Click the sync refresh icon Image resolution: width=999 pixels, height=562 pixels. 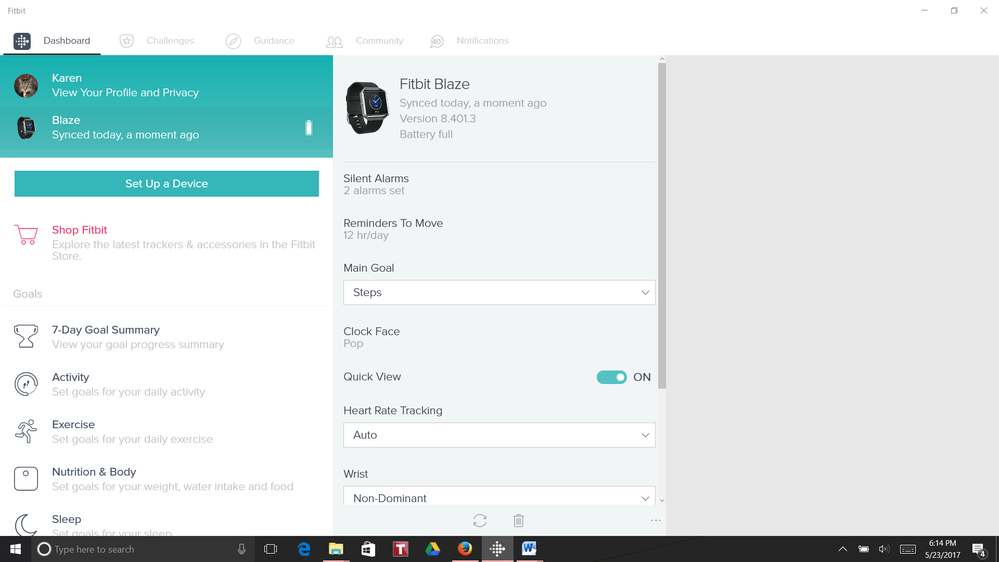pyautogui.click(x=480, y=521)
